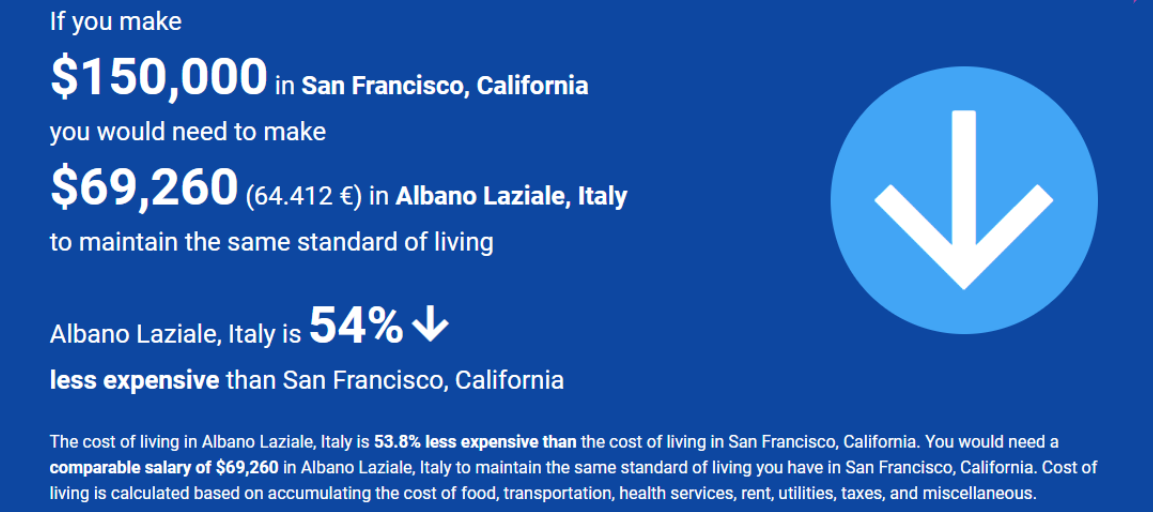Click the "If you make" line

pos(116,21)
